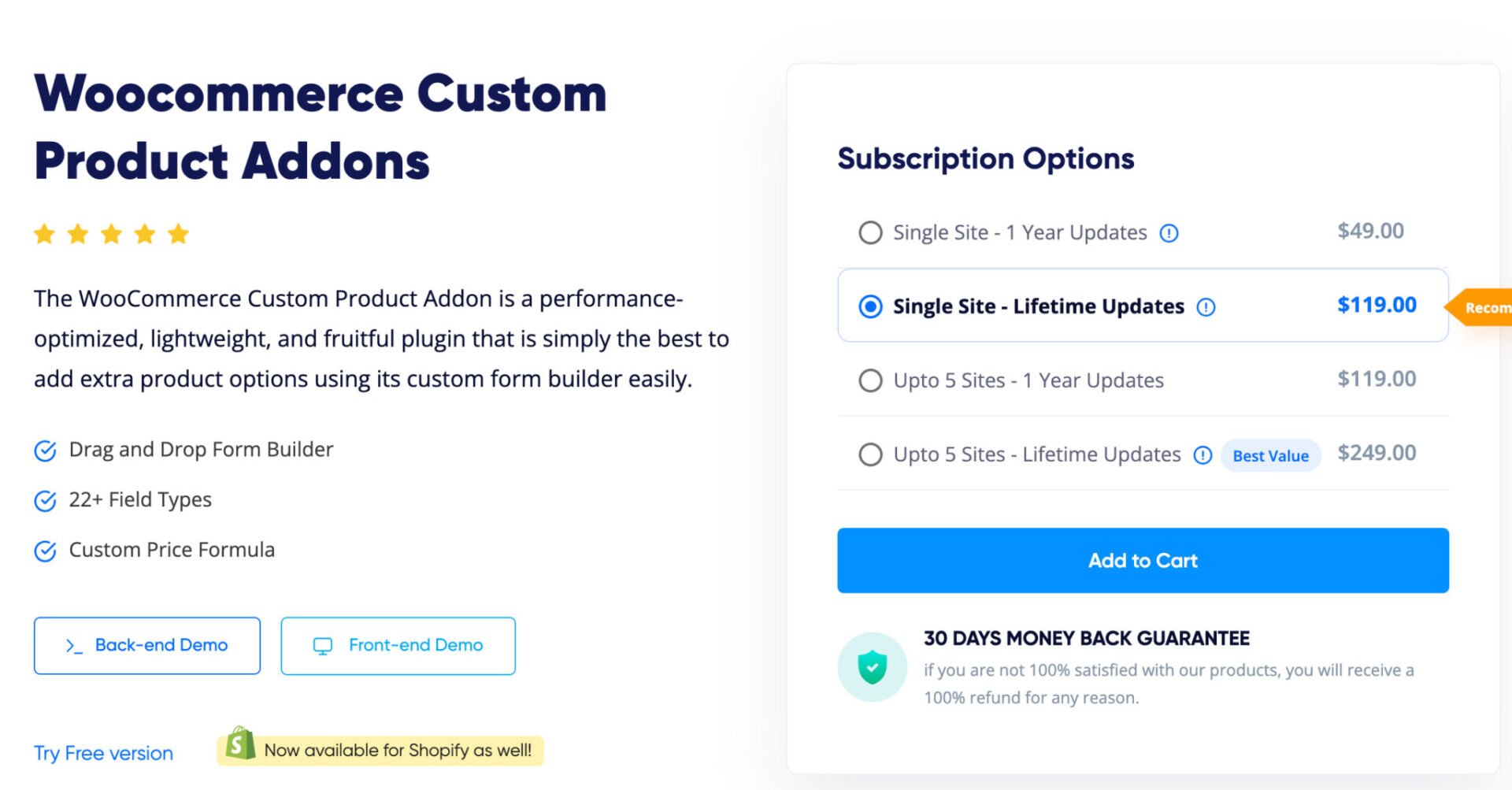Open the Try Free version link
Image resolution: width=1512 pixels, height=790 pixels.
[x=103, y=753]
